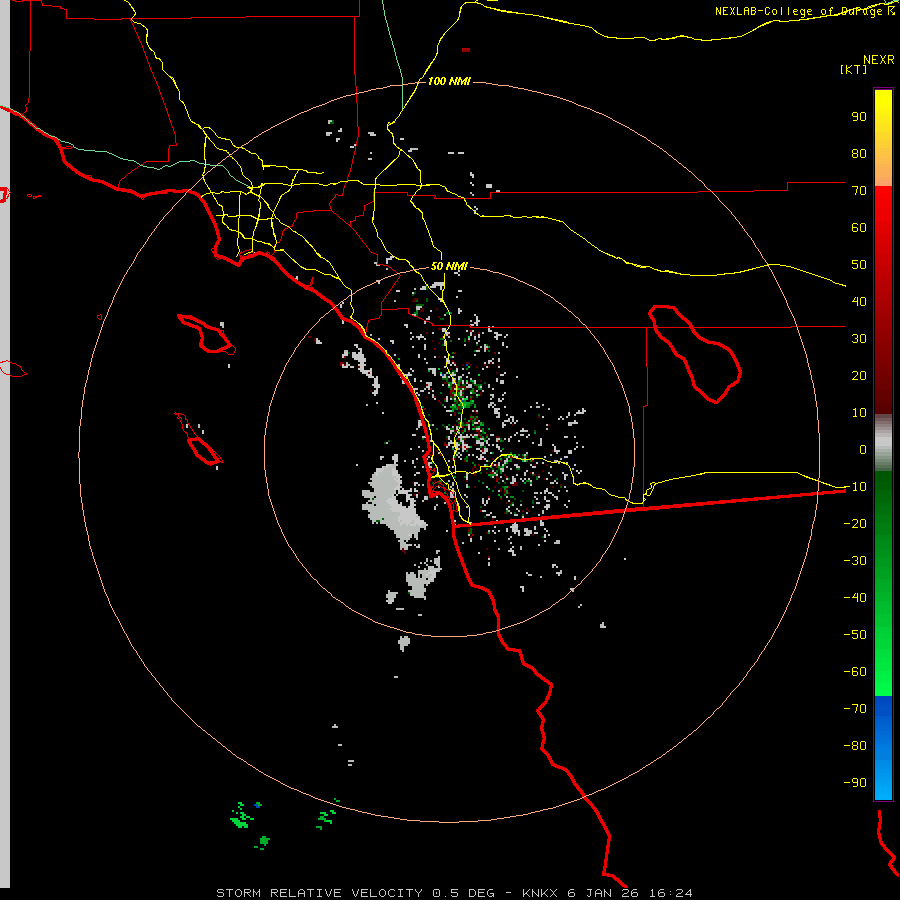Click the 0 value on velocity scale
This screenshot has height=900, width=900.
863,449
